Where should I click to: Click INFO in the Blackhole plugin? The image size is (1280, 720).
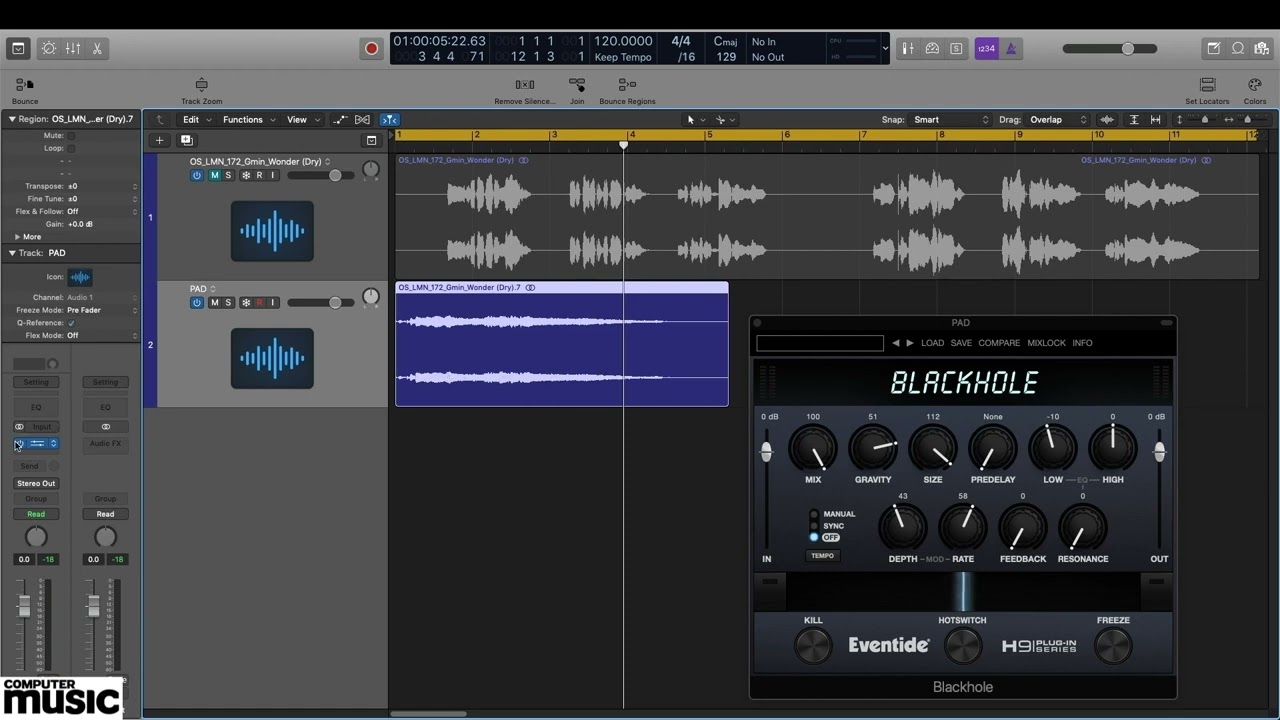(x=1082, y=343)
